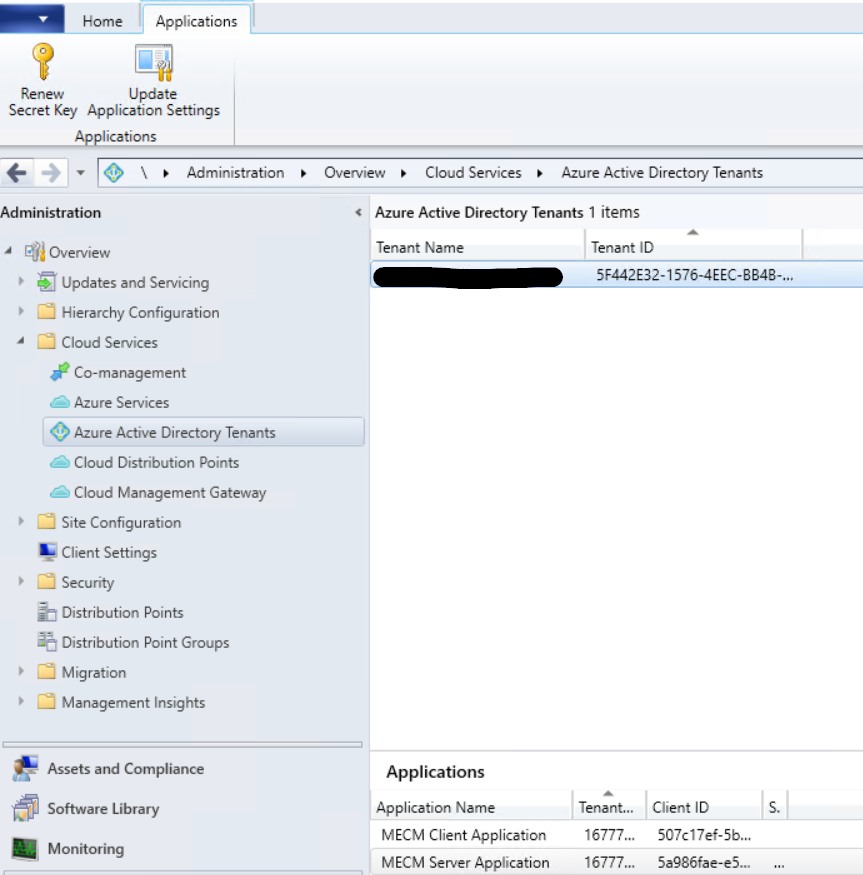The width and height of the screenshot is (863, 875).
Task: Select the Applications ribbon tab
Action: click(196, 20)
